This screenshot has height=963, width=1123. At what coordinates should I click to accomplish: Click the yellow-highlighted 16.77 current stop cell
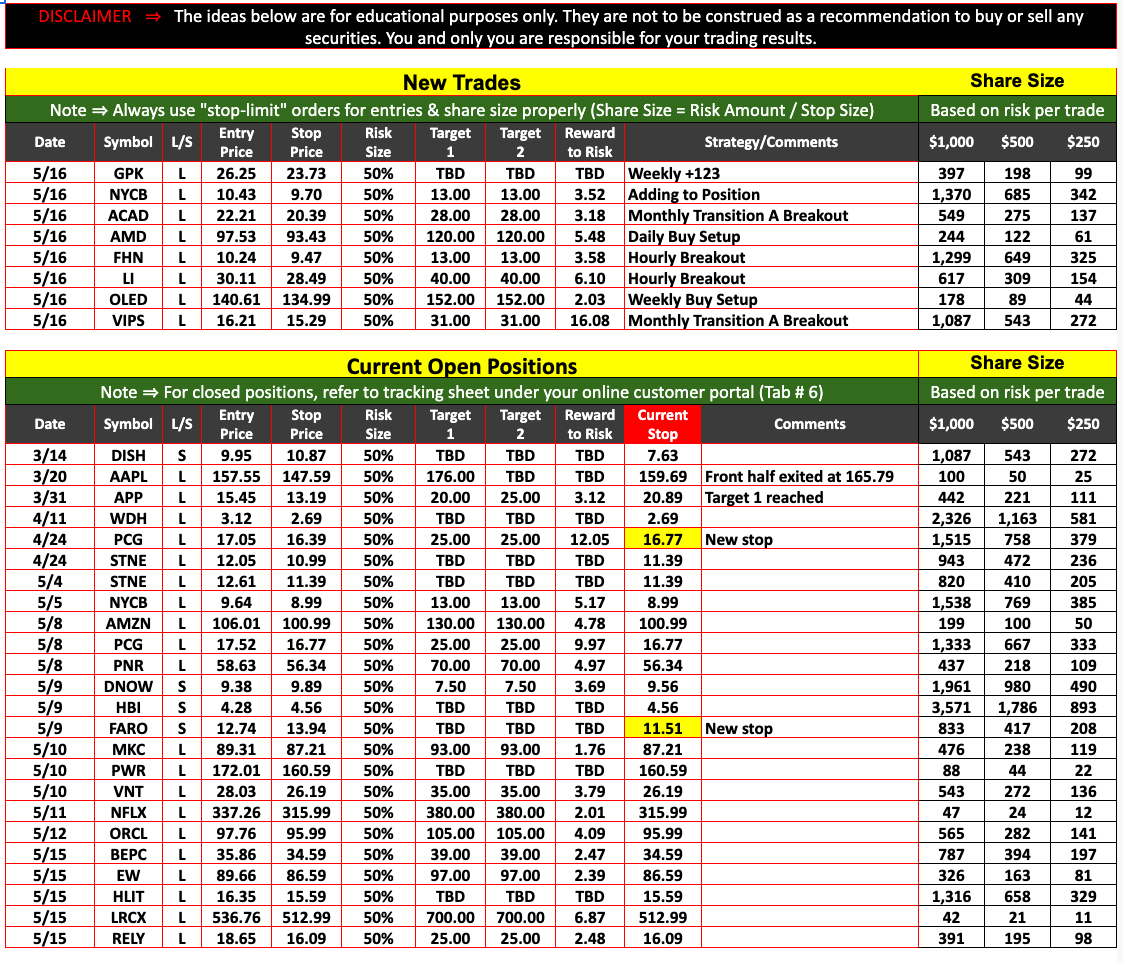tap(662, 540)
